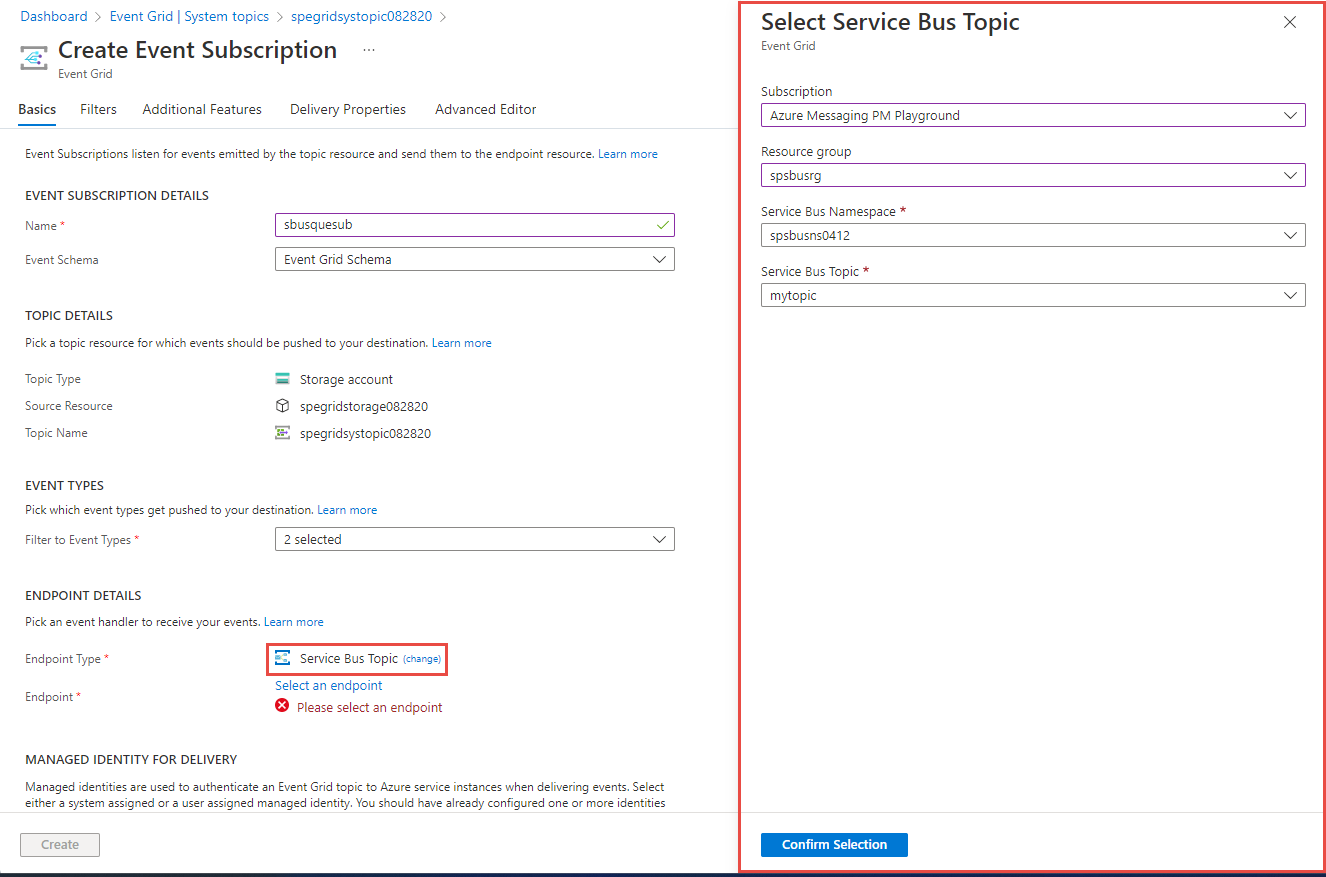Expand the Service Bus Namespace dropdown
1326x877 pixels.
[1032, 236]
